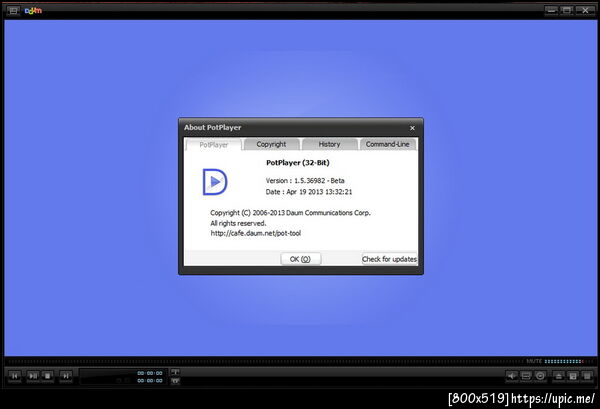Click the OK (O) button

300,259
